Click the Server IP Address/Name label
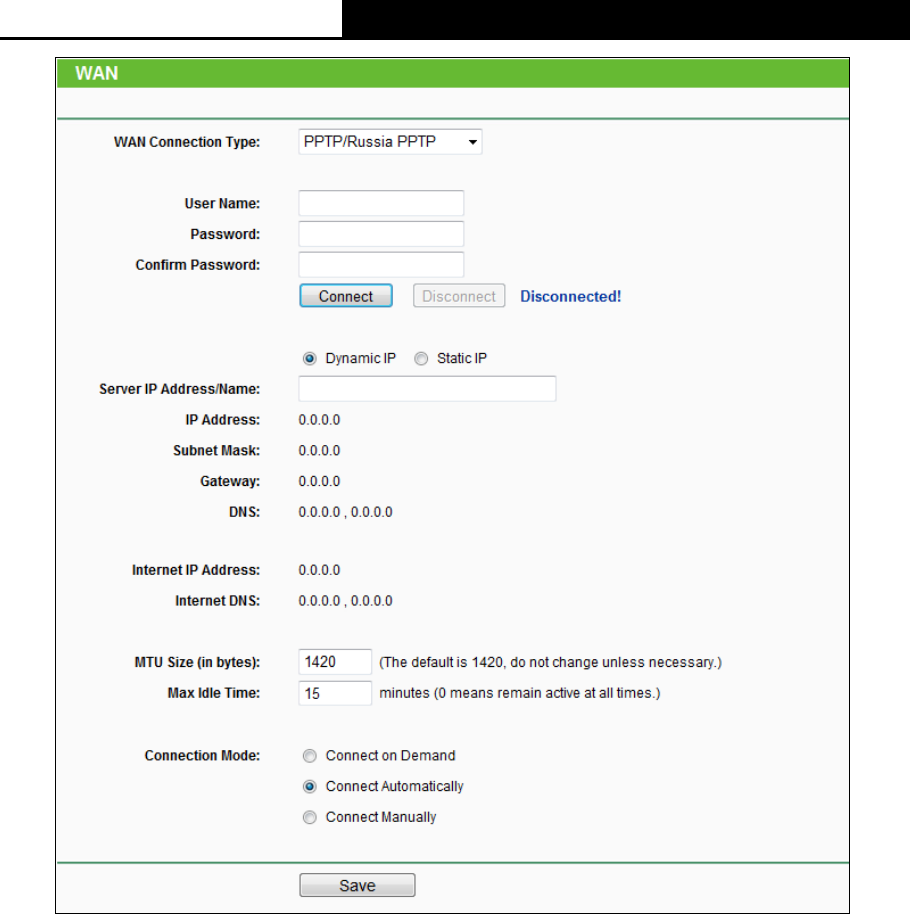Viewport: 910px width, 914px height. pos(180,389)
